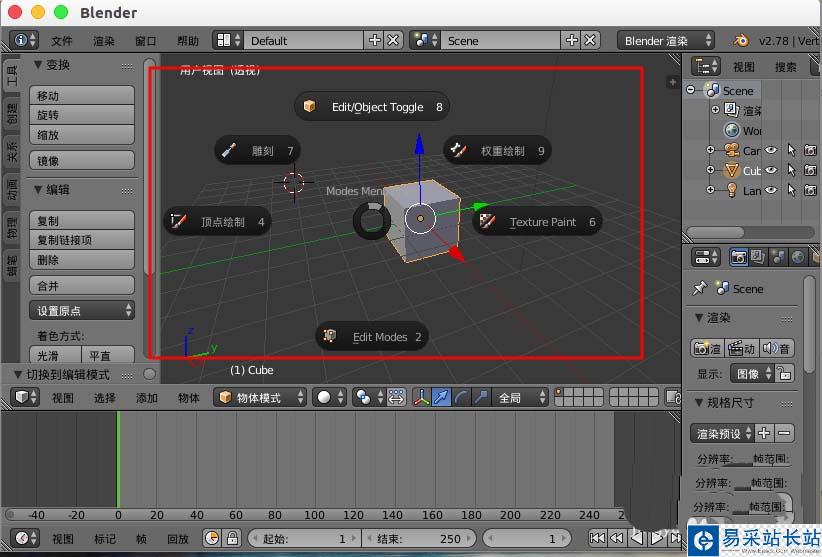Toggle Lamp visibility eye in outliner
The width and height of the screenshot is (822, 557).
pyautogui.click(x=771, y=190)
